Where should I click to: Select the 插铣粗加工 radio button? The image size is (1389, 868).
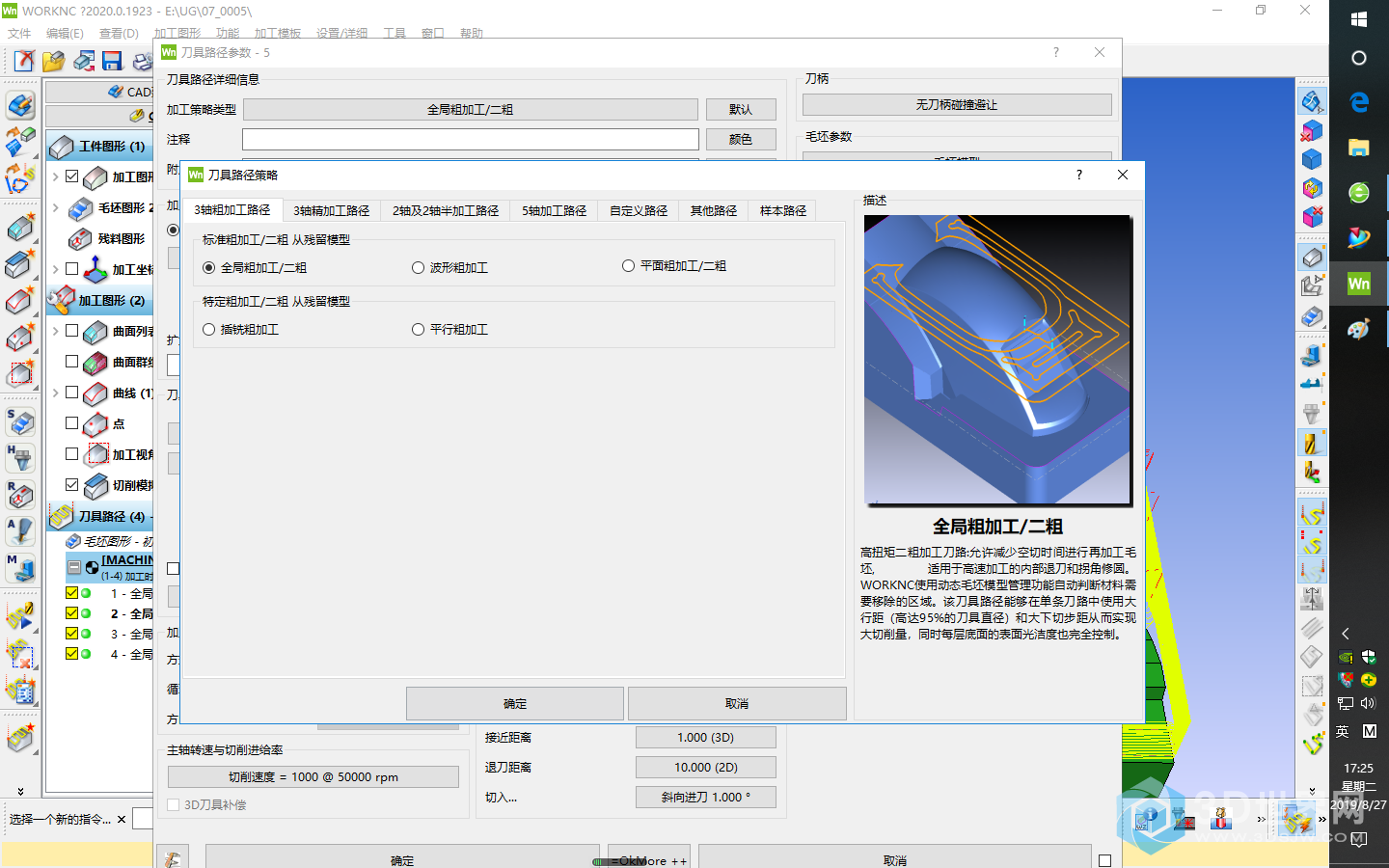pyautogui.click(x=209, y=330)
